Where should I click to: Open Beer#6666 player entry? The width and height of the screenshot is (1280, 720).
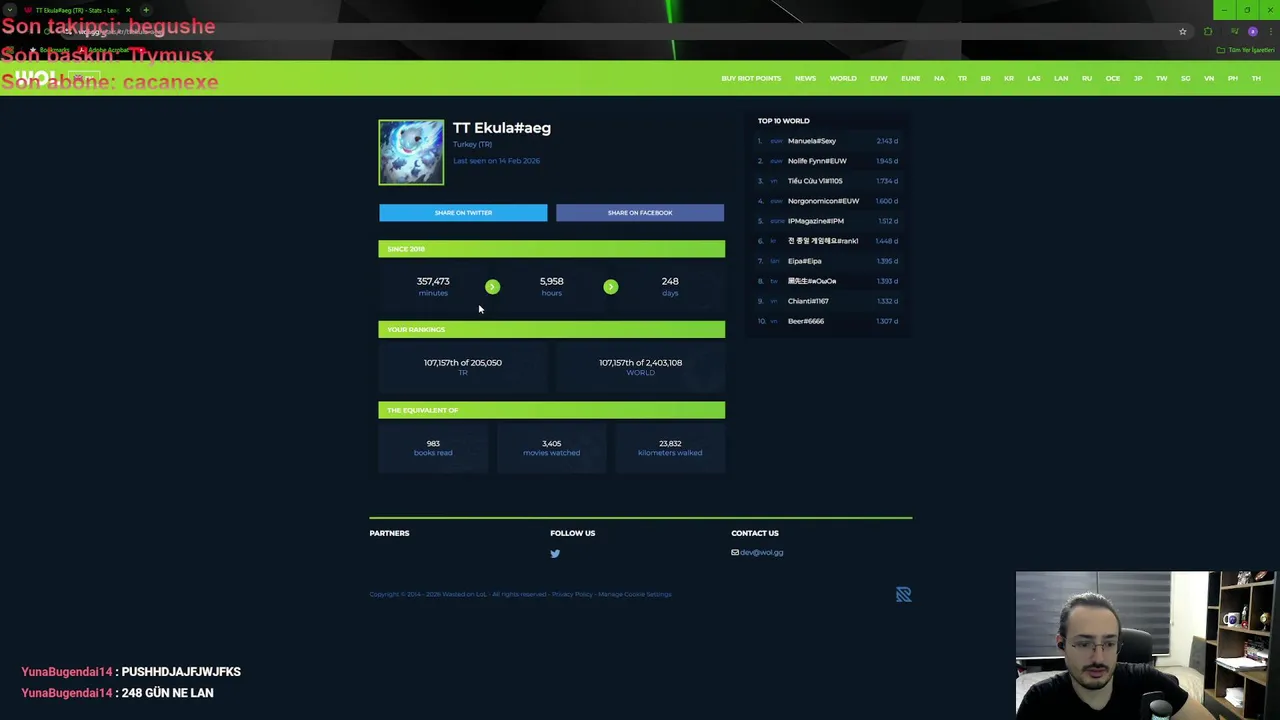(805, 321)
